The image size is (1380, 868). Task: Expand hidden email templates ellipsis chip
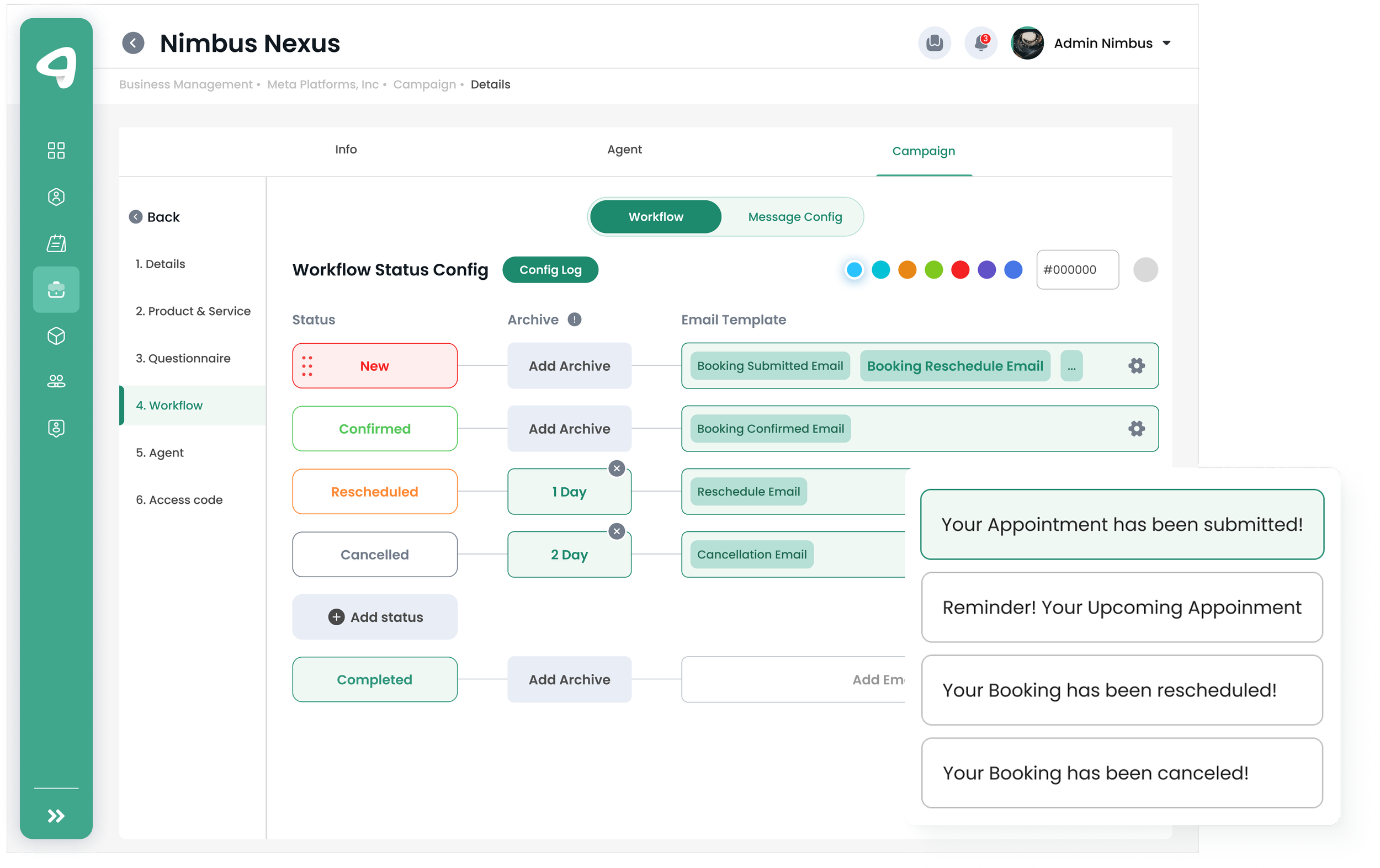tap(1071, 366)
